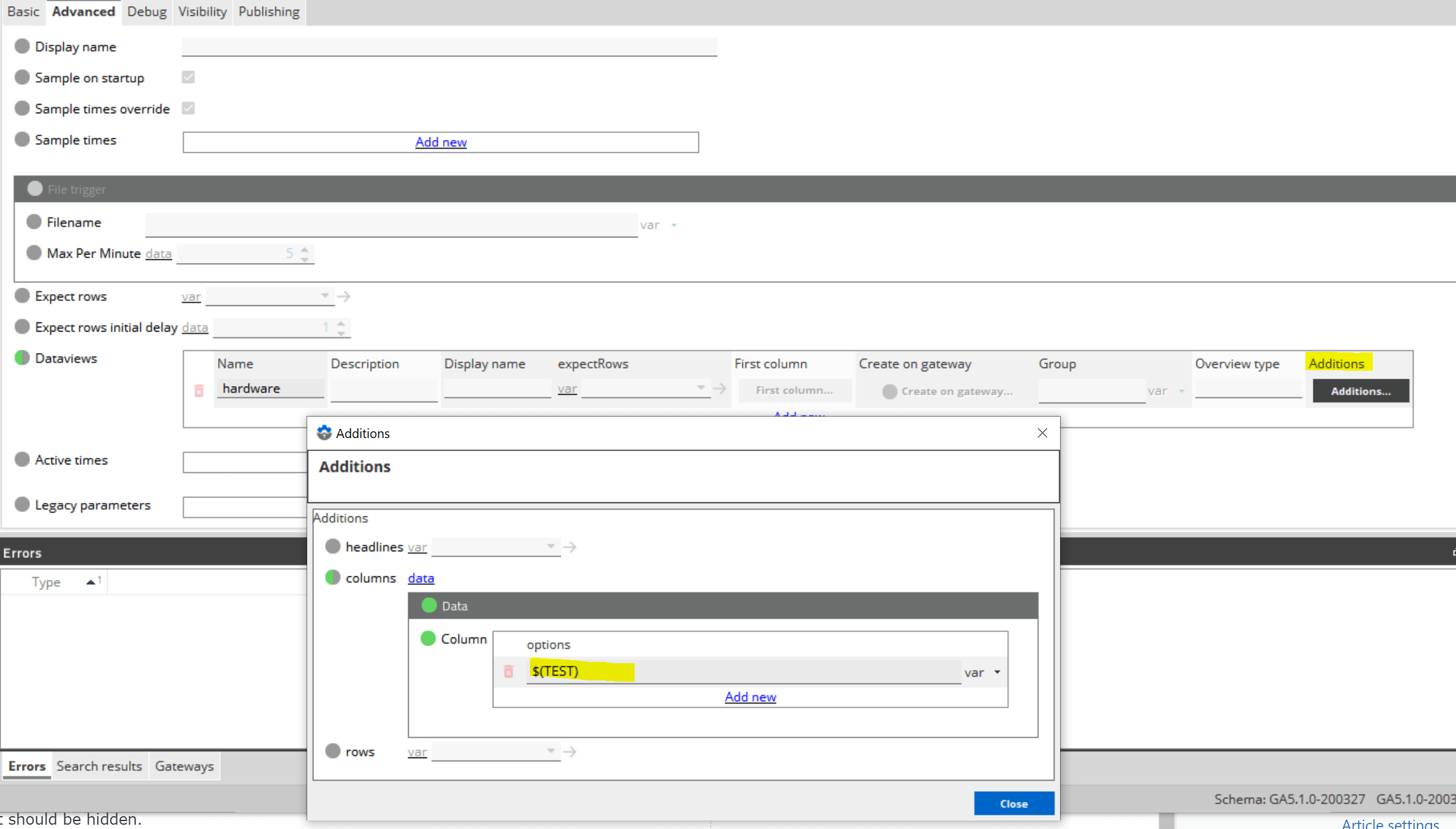The height and width of the screenshot is (829, 1456).
Task: Open the headlines var dropdown
Action: click(x=496, y=547)
